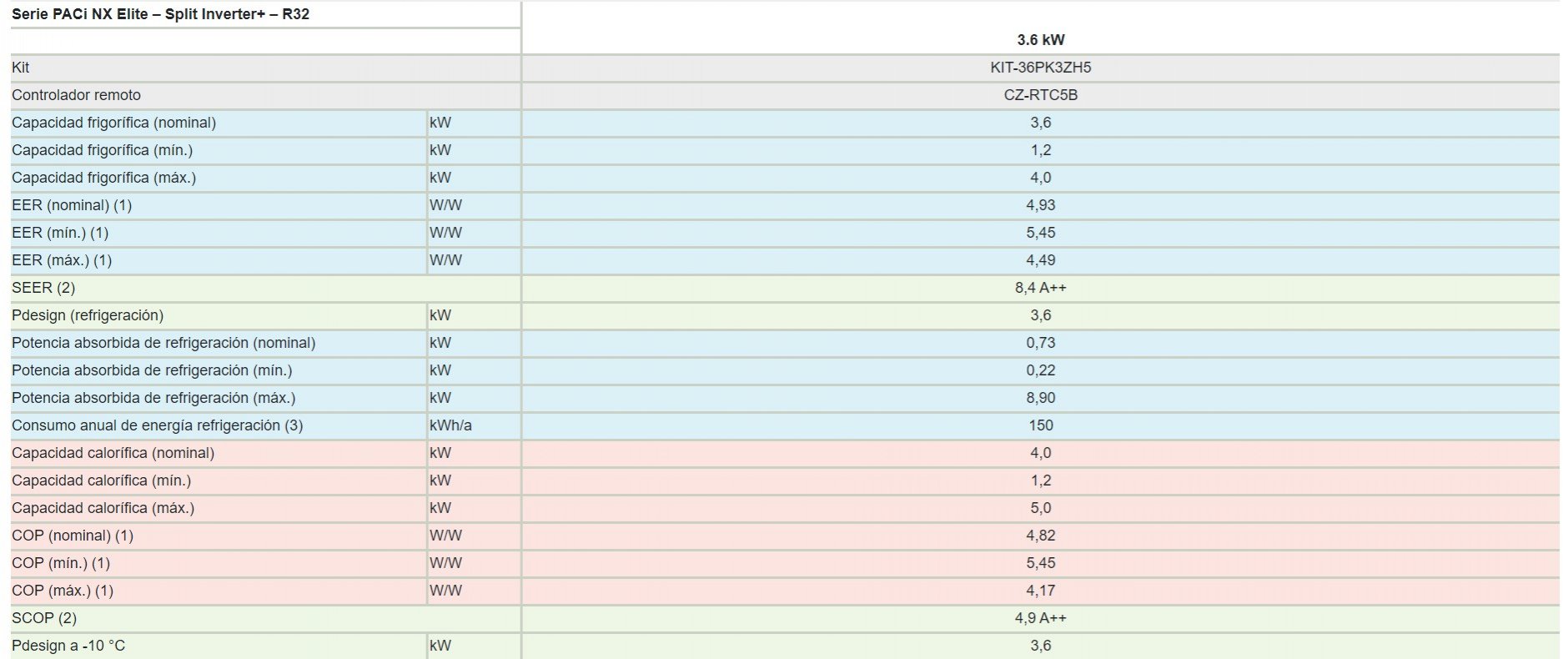Click the value '8,90'

pos(1040,398)
